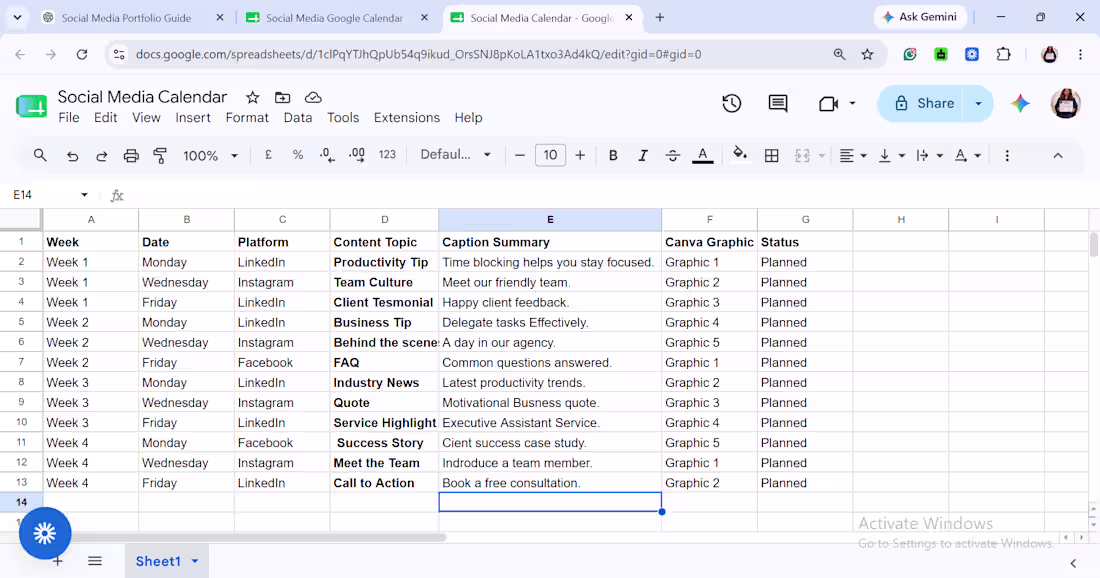This screenshot has height=578, width=1100.
Task: Click the font size input field
Action: pos(550,155)
